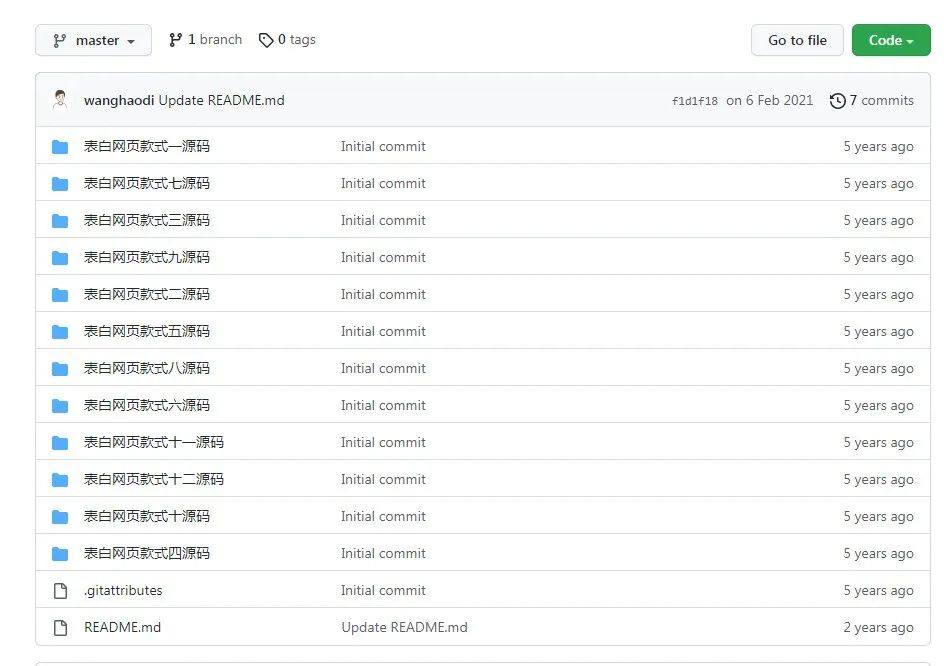Click folder icon for 表白网页款式十二源码
The height and width of the screenshot is (666, 944).
(60, 480)
